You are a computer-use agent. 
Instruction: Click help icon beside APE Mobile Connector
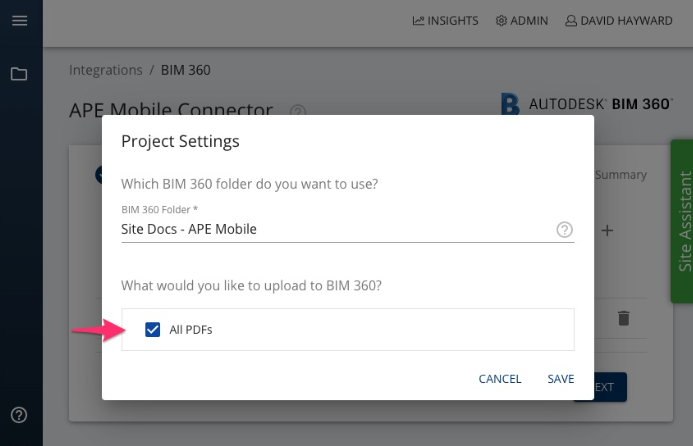click(x=298, y=111)
